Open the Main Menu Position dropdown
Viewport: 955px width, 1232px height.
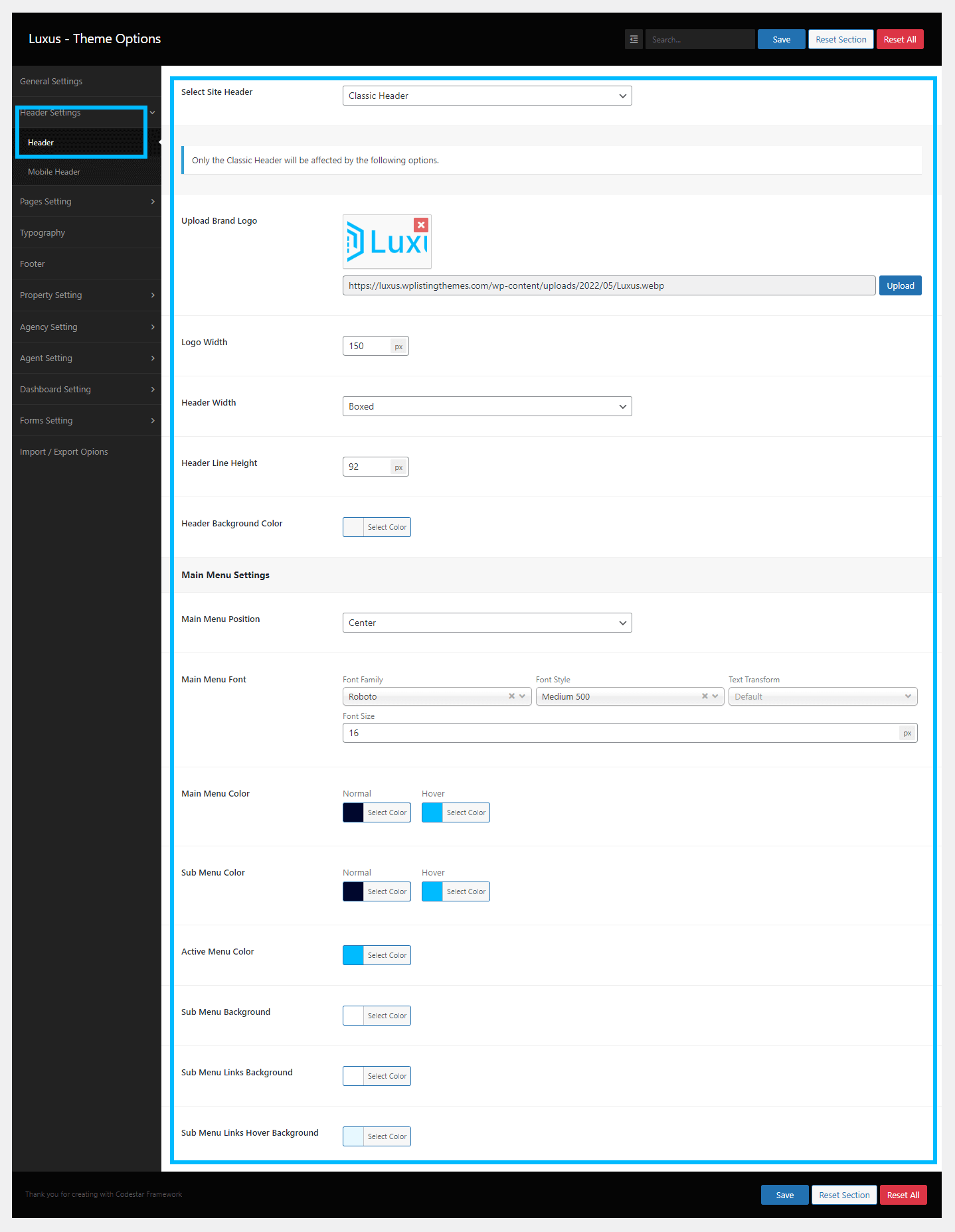tap(487, 623)
